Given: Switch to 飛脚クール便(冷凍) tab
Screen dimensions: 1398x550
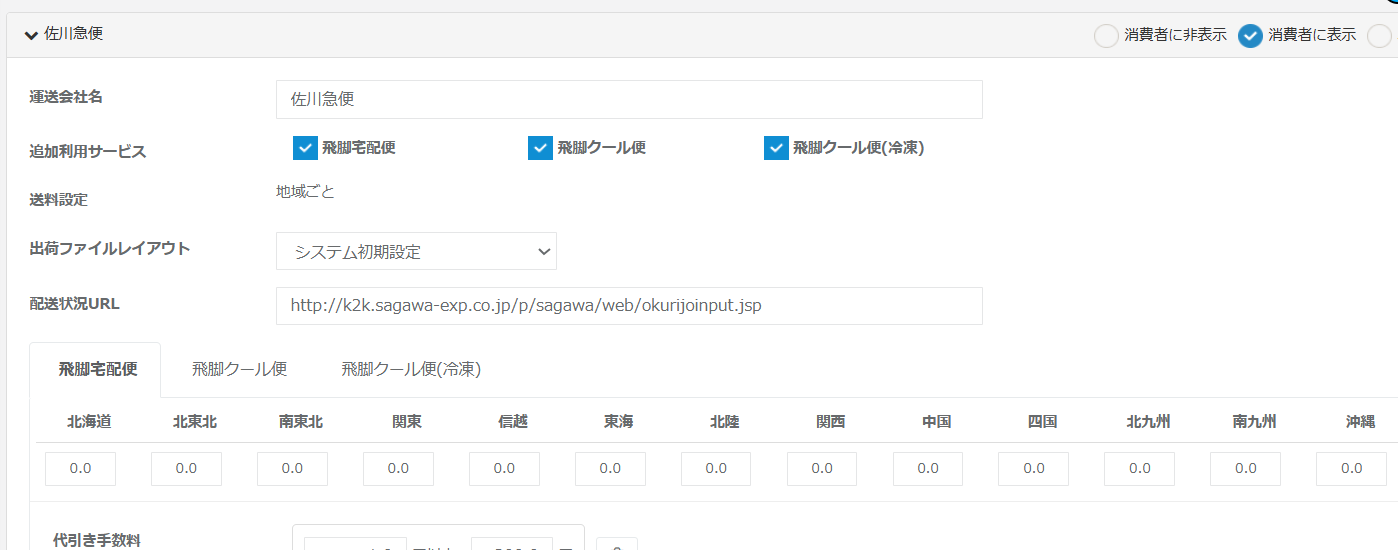Looking at the screenshot, I should point(411,369).
